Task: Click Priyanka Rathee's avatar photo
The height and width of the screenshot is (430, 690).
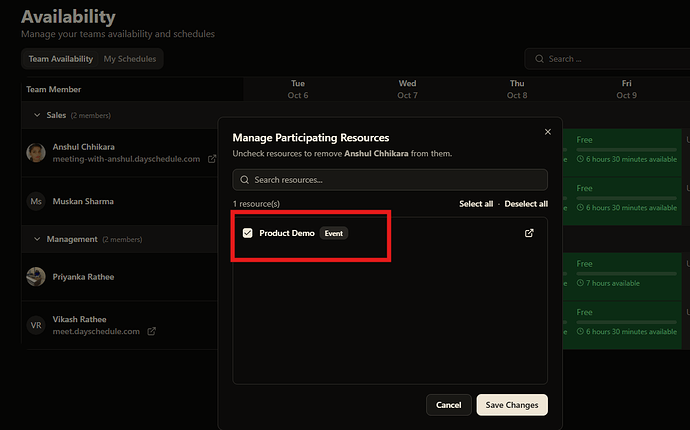Action: pos(36,277)
